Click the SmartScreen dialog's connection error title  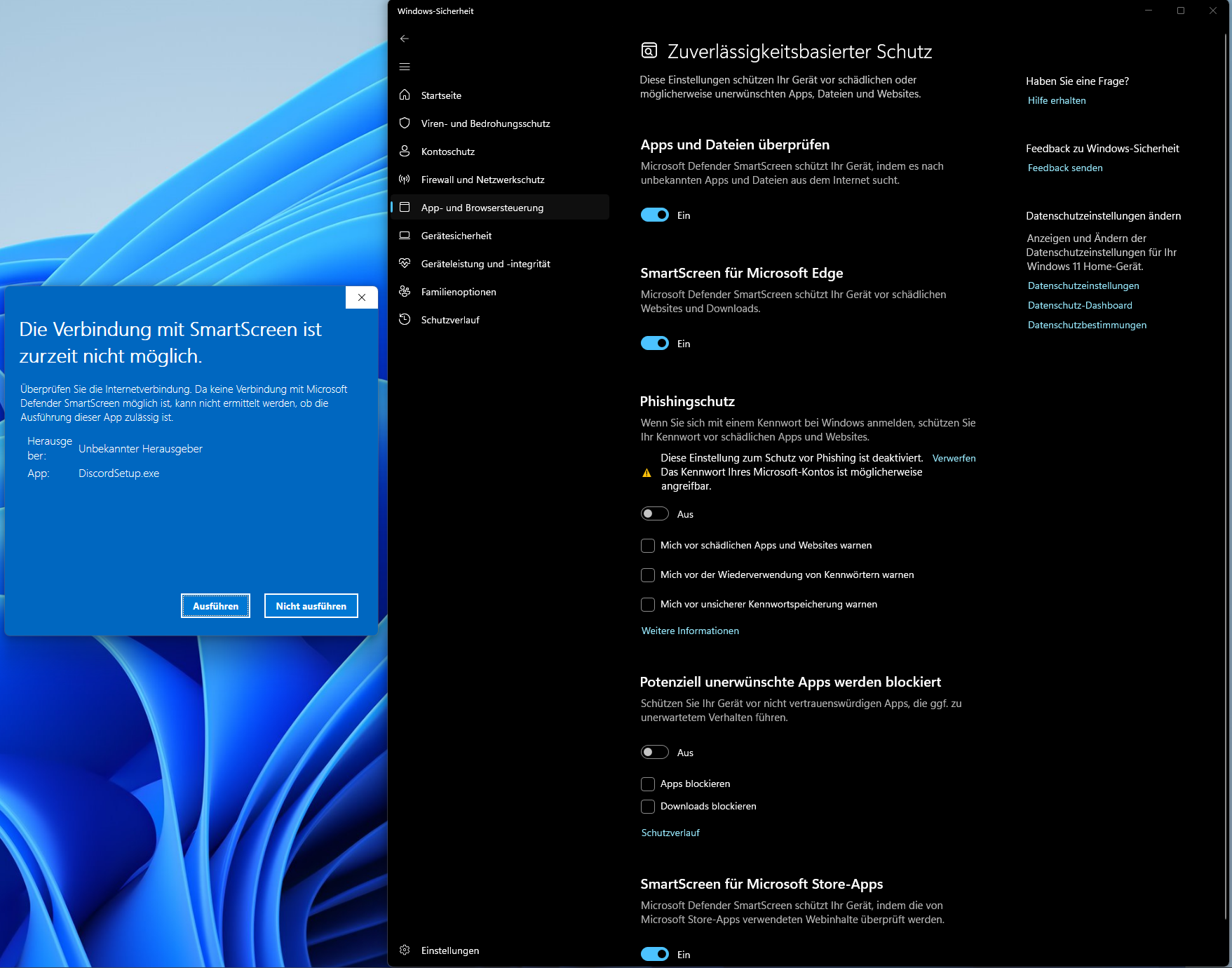[170, 342]
